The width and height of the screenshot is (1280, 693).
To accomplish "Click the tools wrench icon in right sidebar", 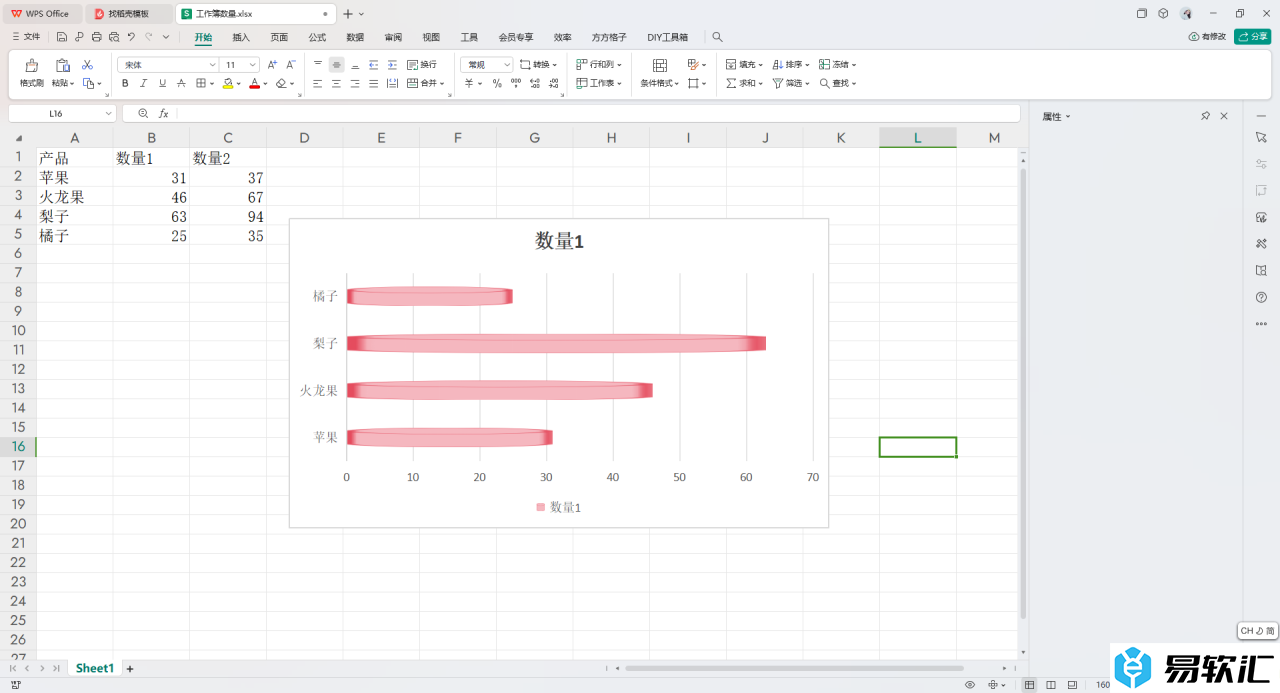I will (x=1261, y=243).
